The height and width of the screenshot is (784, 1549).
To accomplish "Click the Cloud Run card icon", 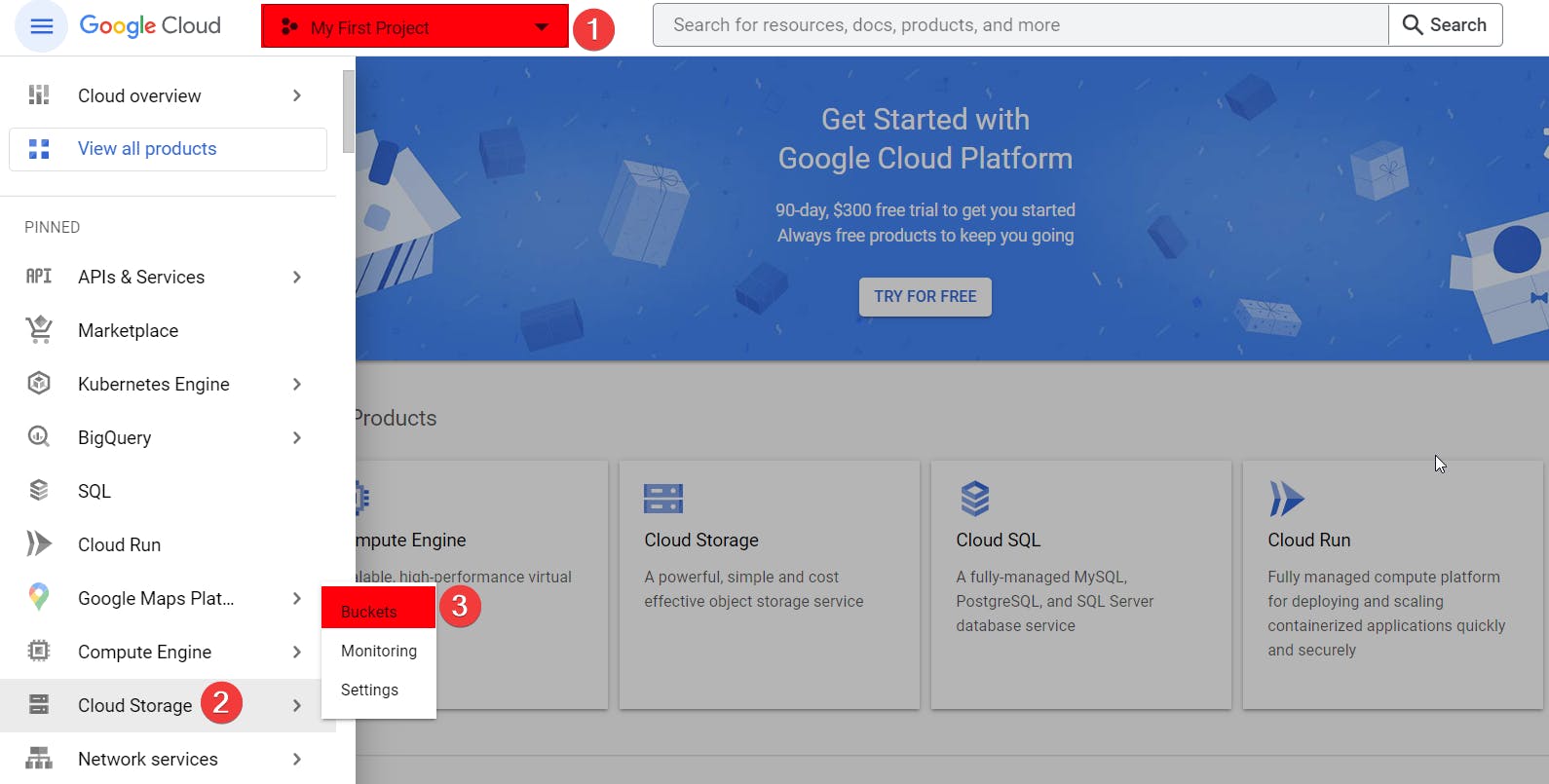I will point(1287,499).
